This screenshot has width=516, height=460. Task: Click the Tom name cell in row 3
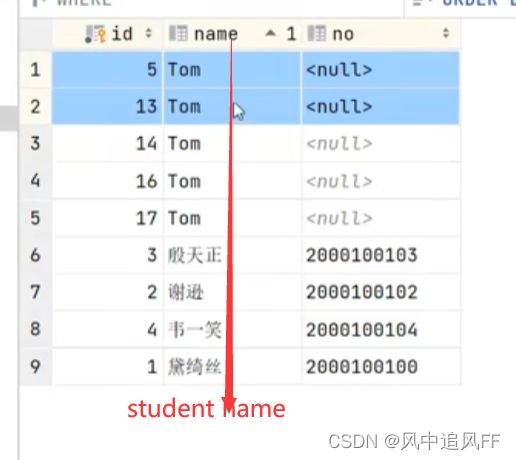(x=232, y=144)
